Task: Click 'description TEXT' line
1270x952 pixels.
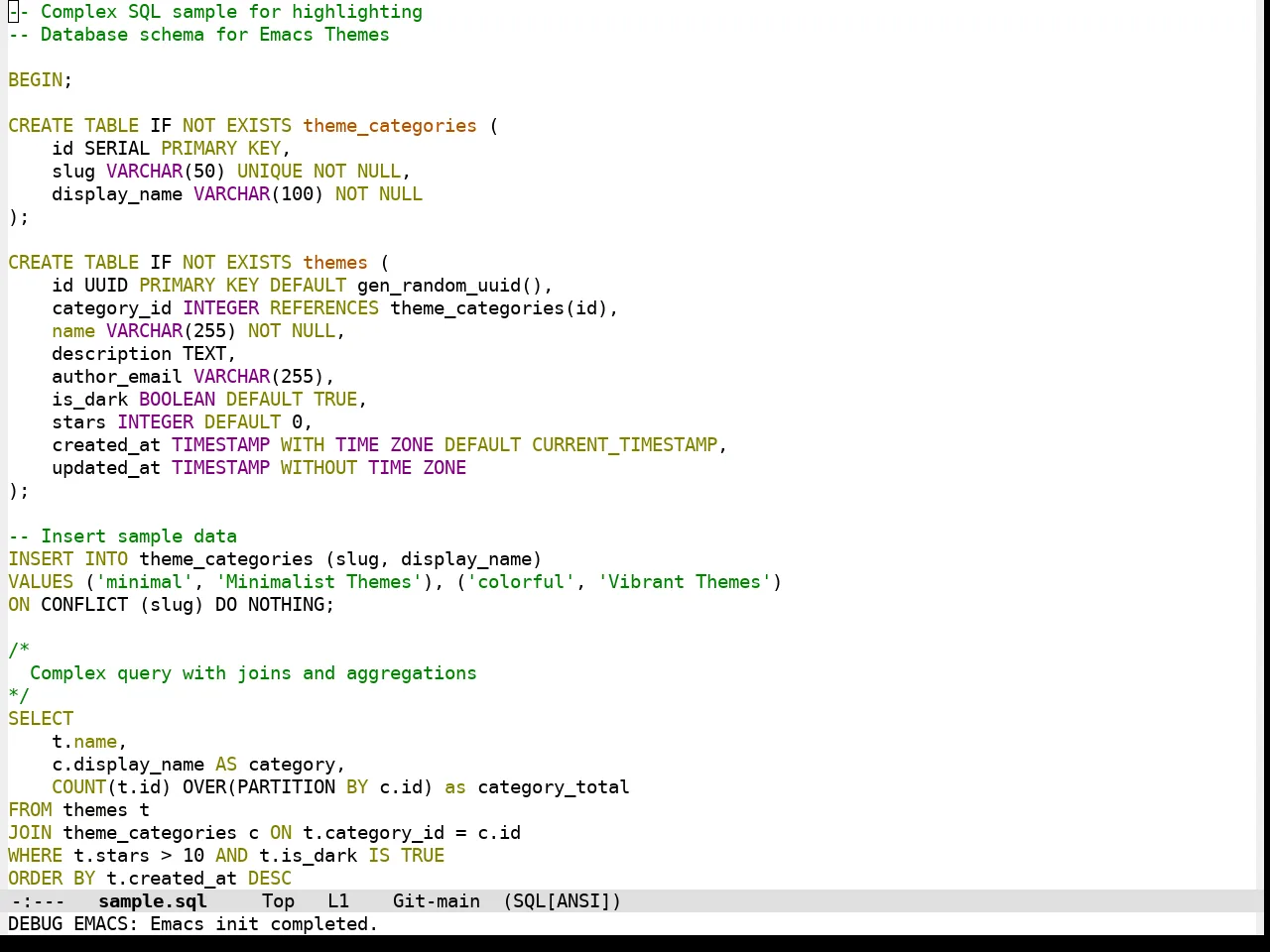Action: [x=144, y=354]
